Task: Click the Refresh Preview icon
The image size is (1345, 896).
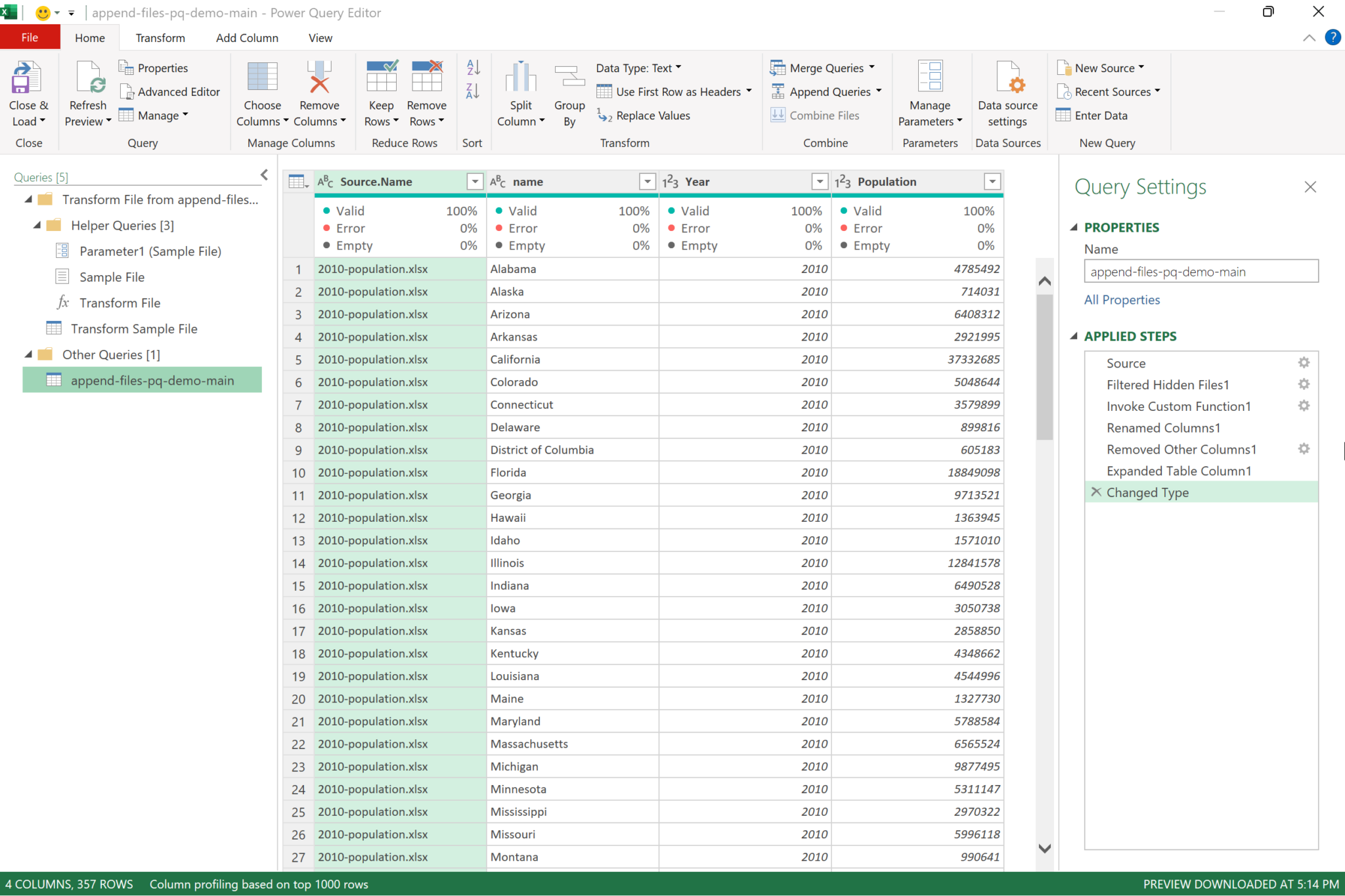Action: [89, 78]
